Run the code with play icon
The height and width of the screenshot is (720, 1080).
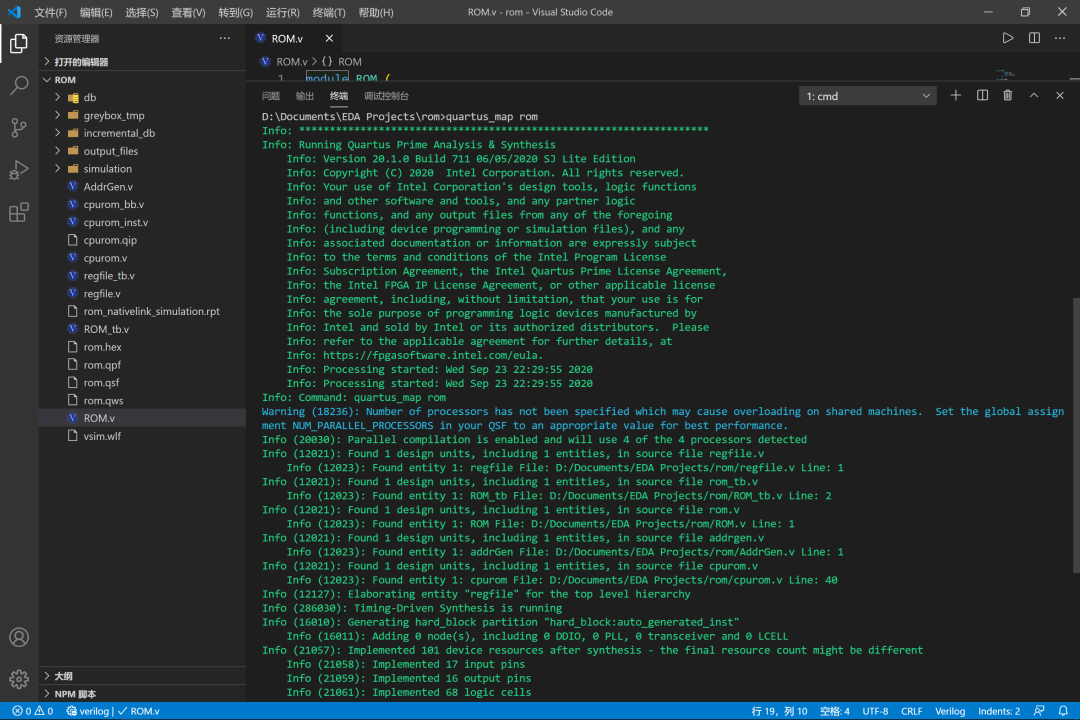[x=1008, y=39]
